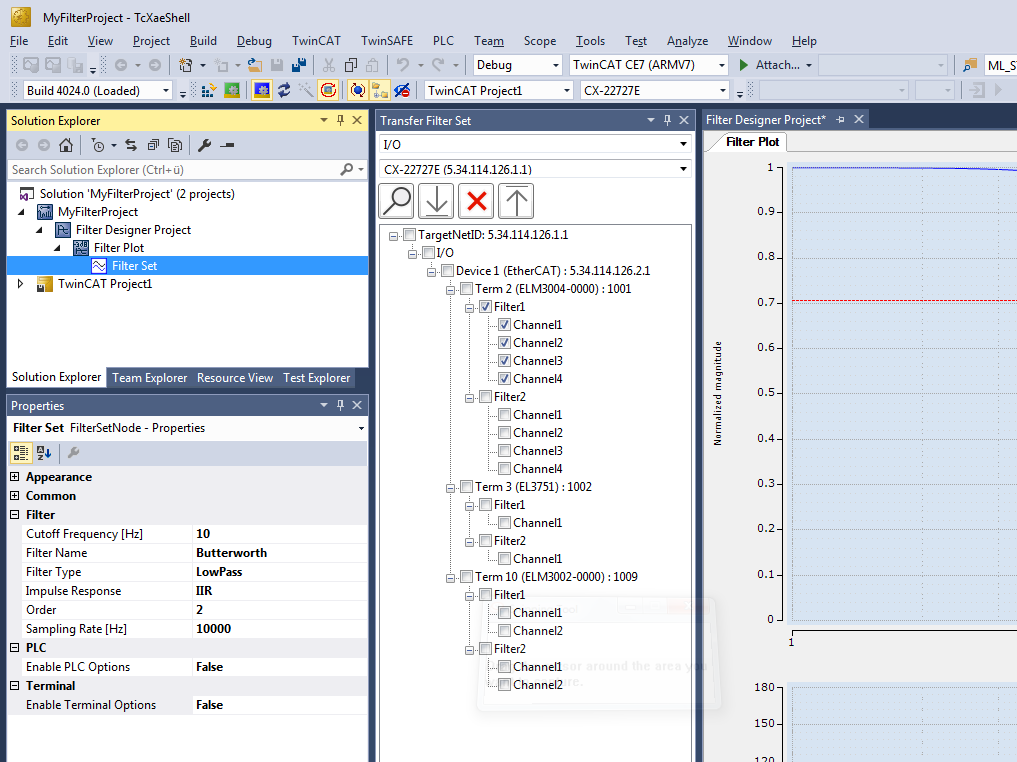Click the magnifier search button in Transfer Filter Set
Viewport: 1017px width, 762px height.
click(396, 201)
